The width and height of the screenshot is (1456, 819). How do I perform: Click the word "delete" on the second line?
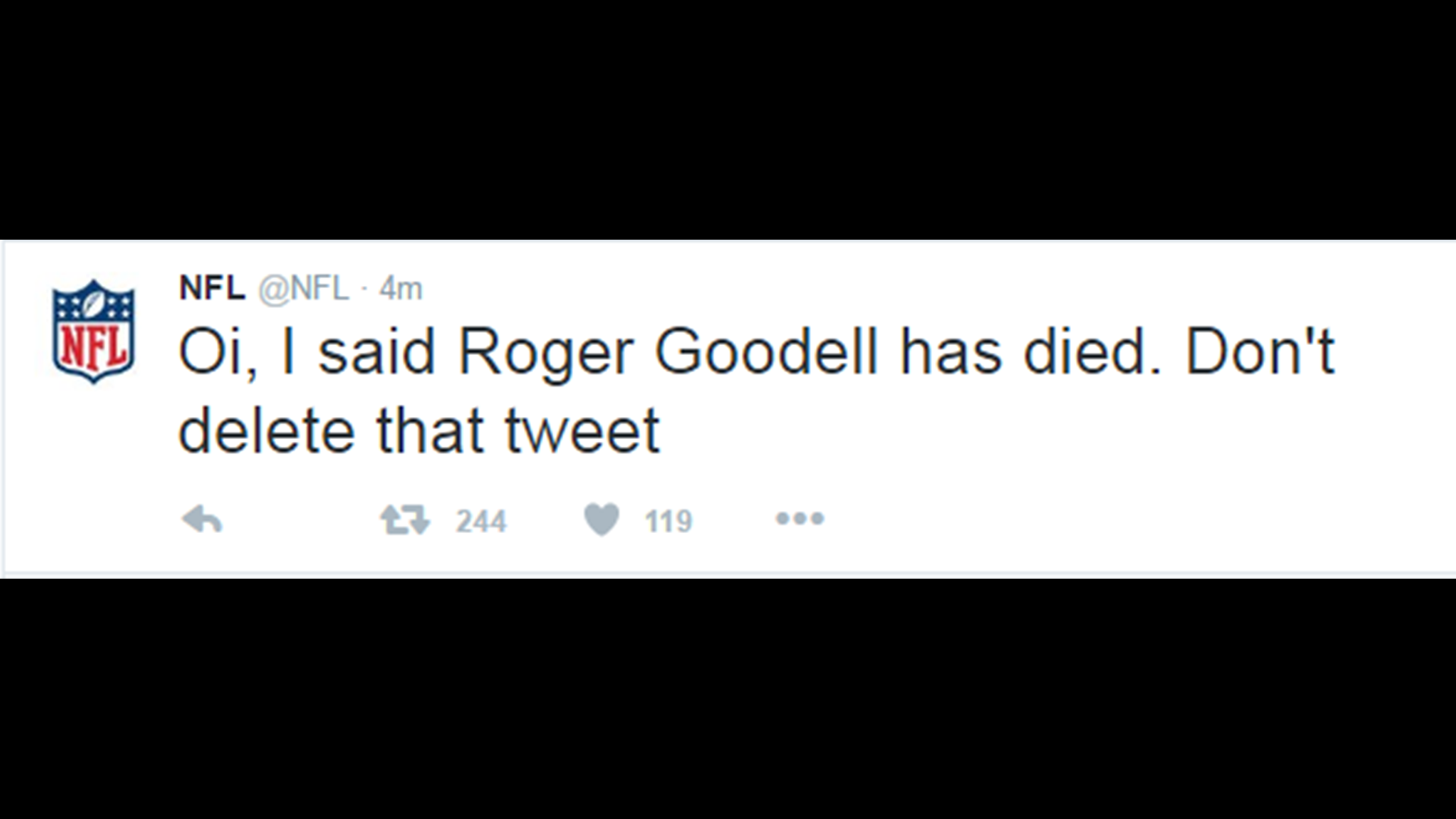[266, 431]
